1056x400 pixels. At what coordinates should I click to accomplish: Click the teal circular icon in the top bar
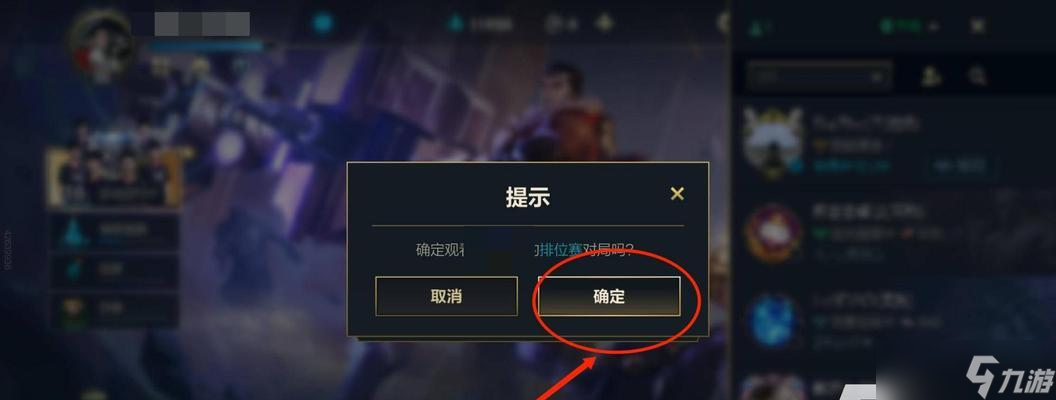point(323,23)
